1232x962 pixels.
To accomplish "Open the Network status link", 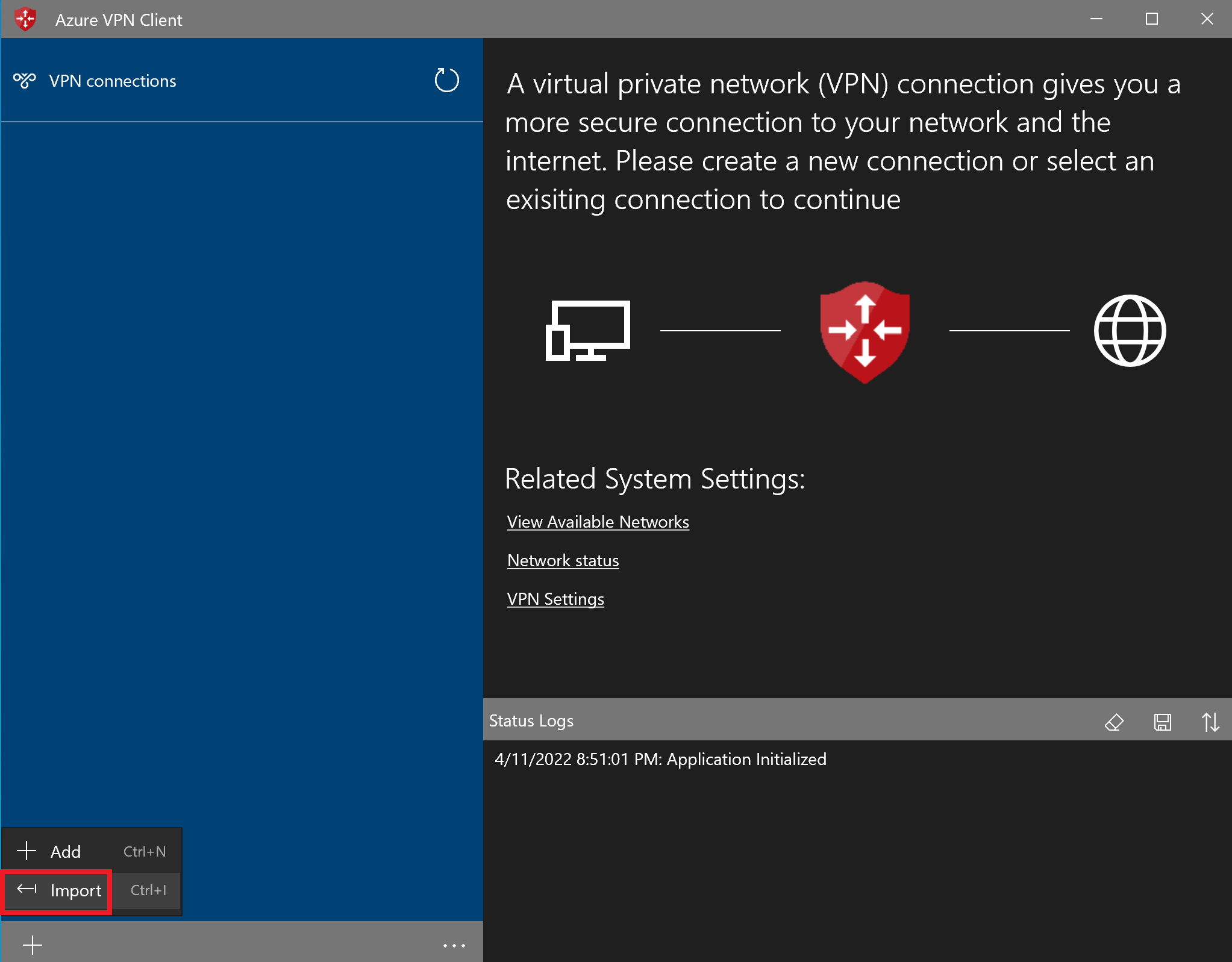I will pyautogui.click(x=563, y=560).
